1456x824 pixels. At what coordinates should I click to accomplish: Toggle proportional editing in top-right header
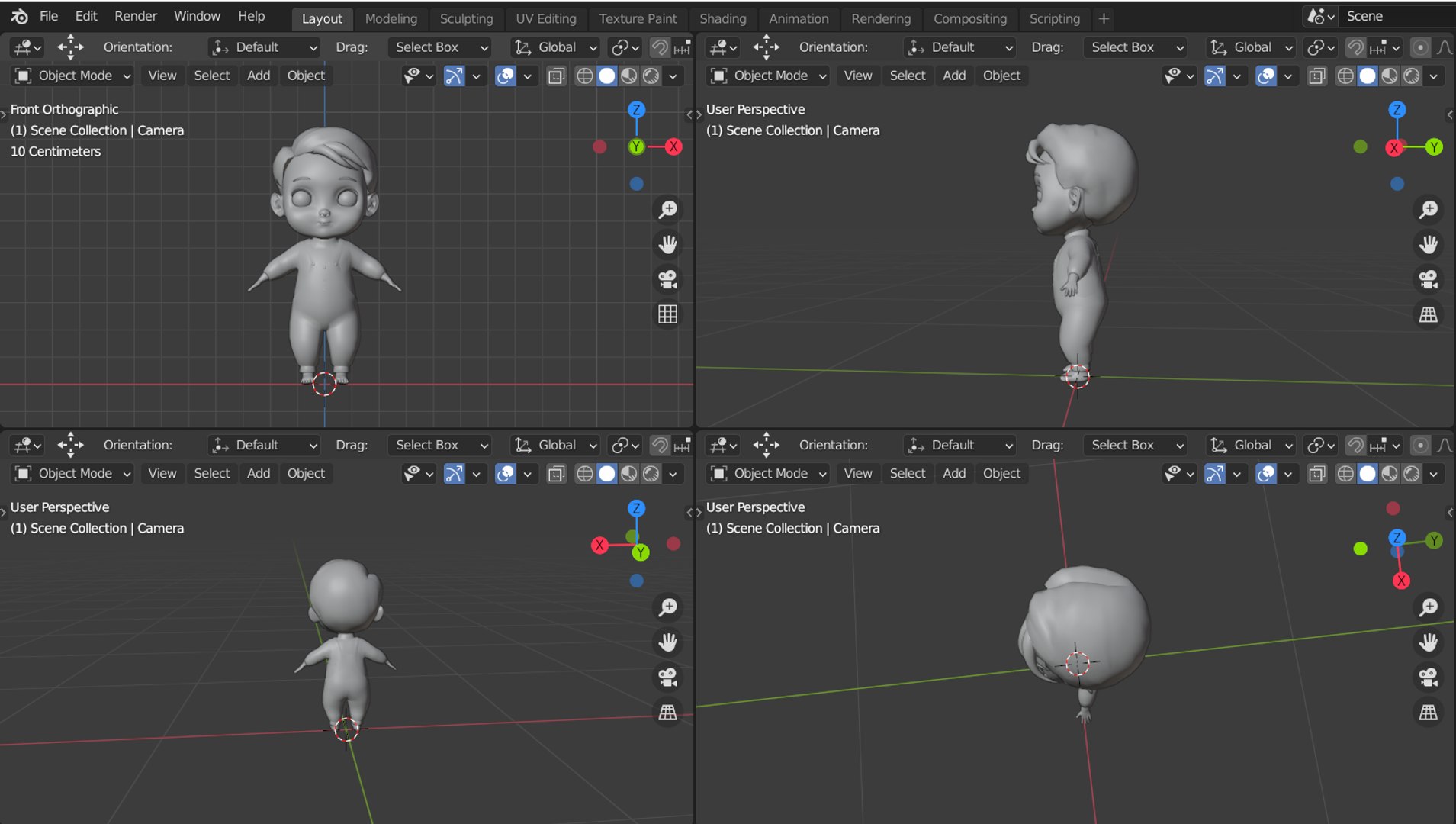pos(1420,47)
